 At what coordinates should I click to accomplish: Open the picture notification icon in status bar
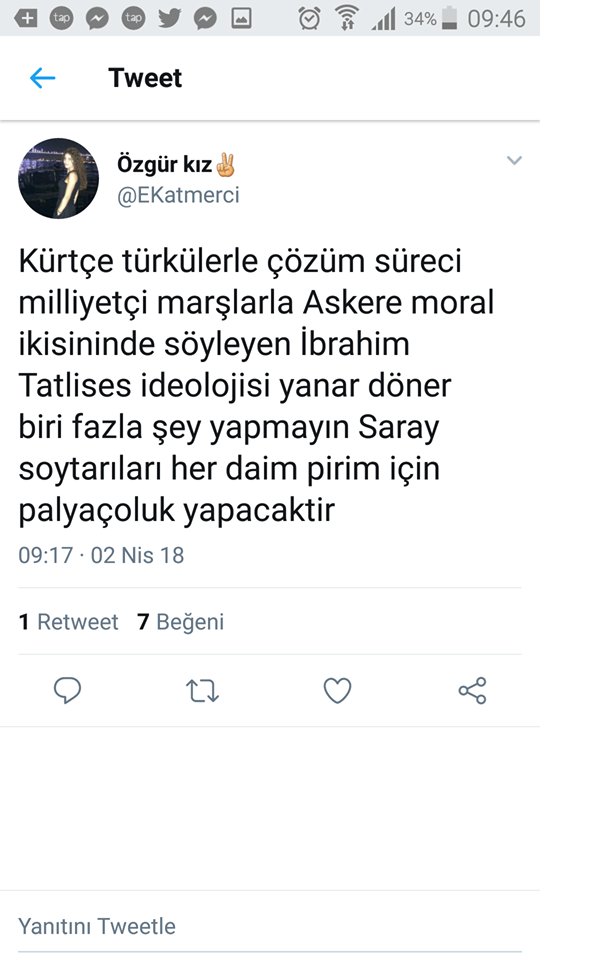coord(241,18)
